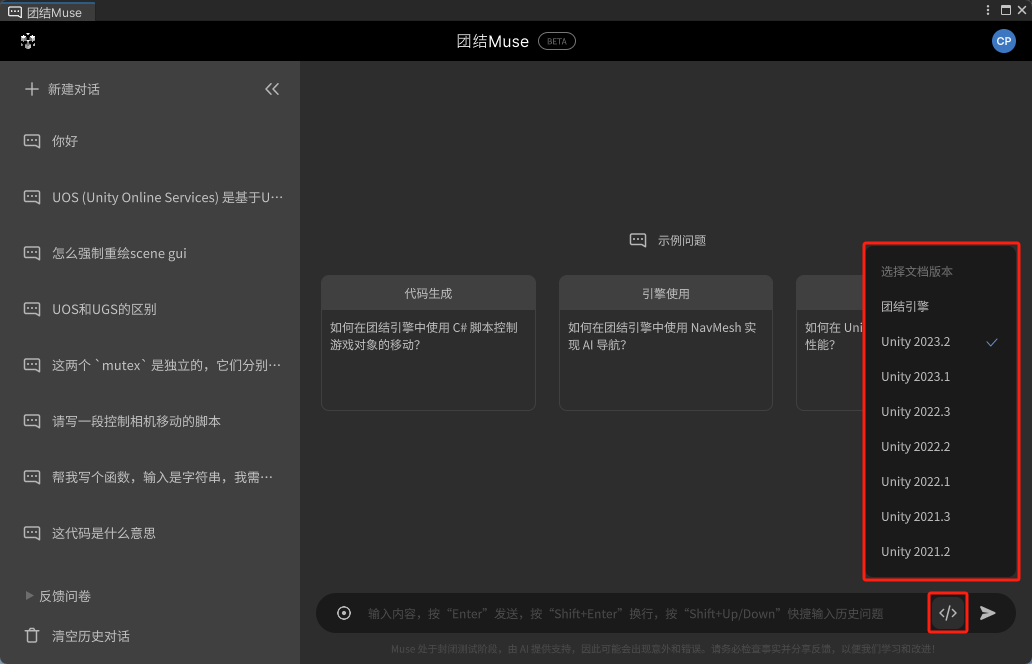Toggle the checked Unity 2023.2 version entry
This screenshot has width=1032, height=664.
click(x=916, y=341)
